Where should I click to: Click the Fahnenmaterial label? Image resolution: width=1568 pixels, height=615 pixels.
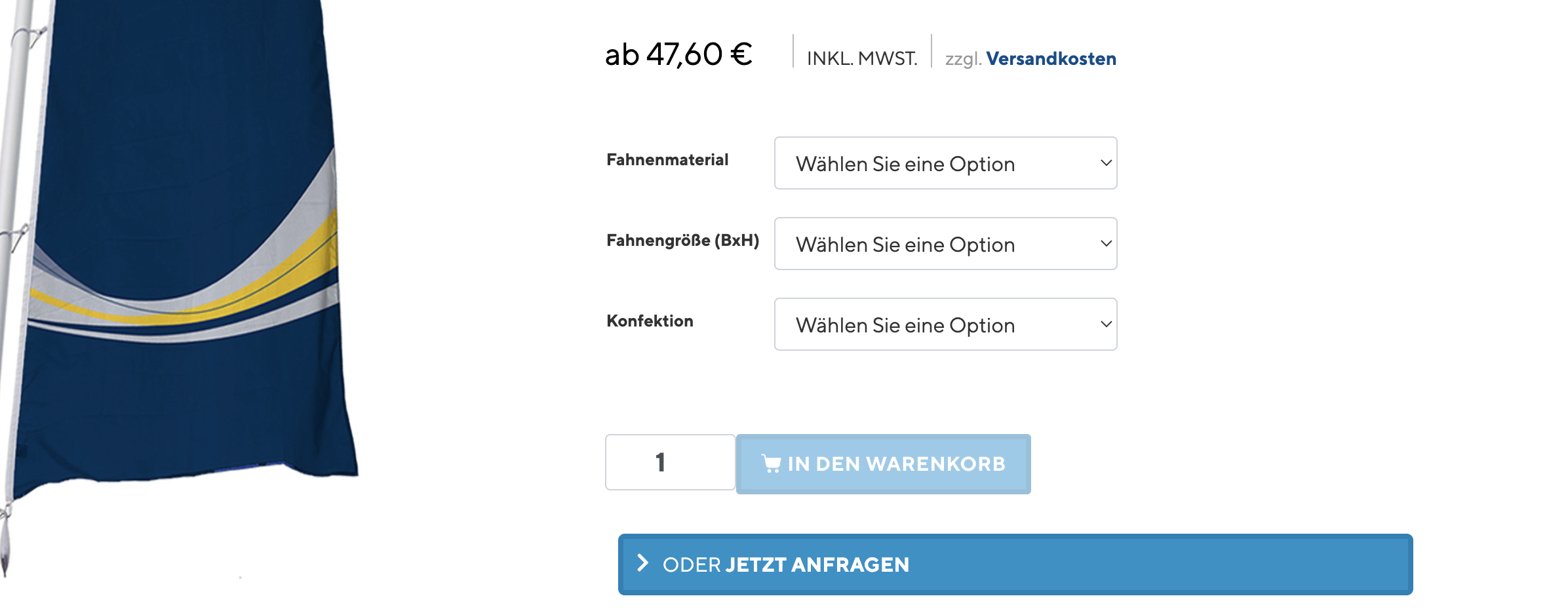pos(667,160)
